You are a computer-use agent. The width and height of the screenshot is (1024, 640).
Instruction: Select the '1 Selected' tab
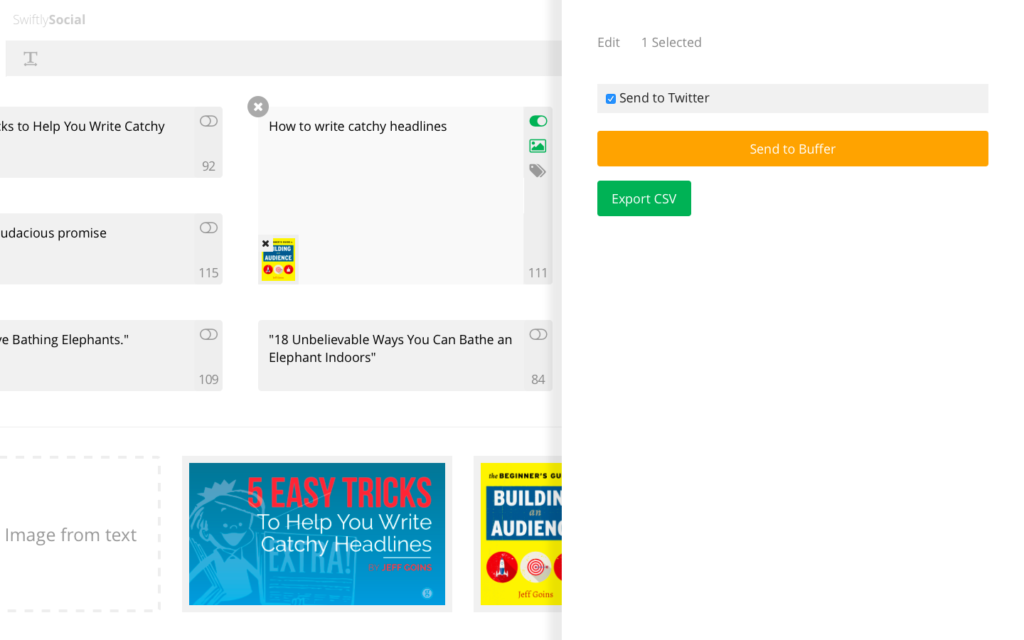[671, 42]
